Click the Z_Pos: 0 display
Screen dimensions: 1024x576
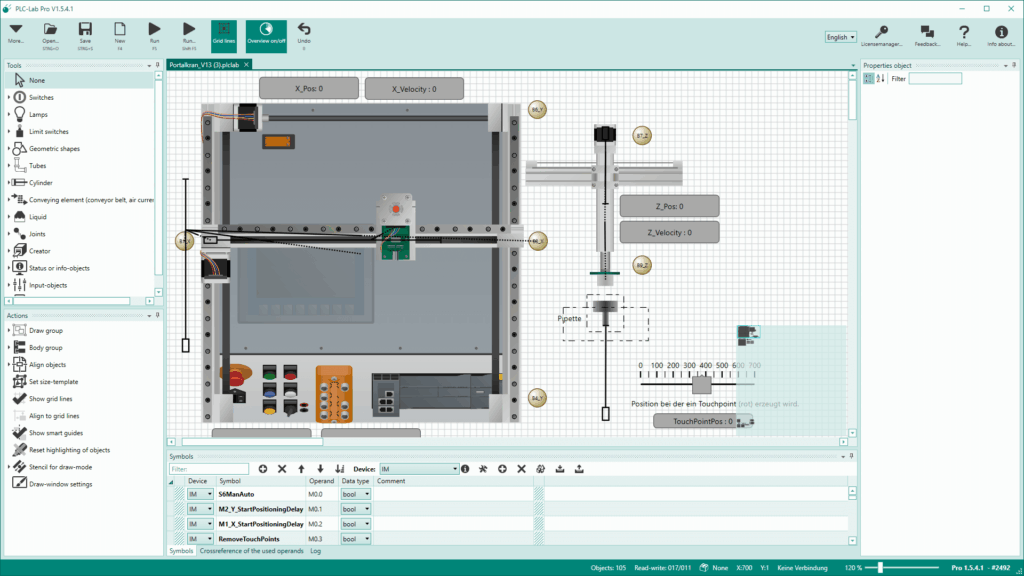(669, 206)
